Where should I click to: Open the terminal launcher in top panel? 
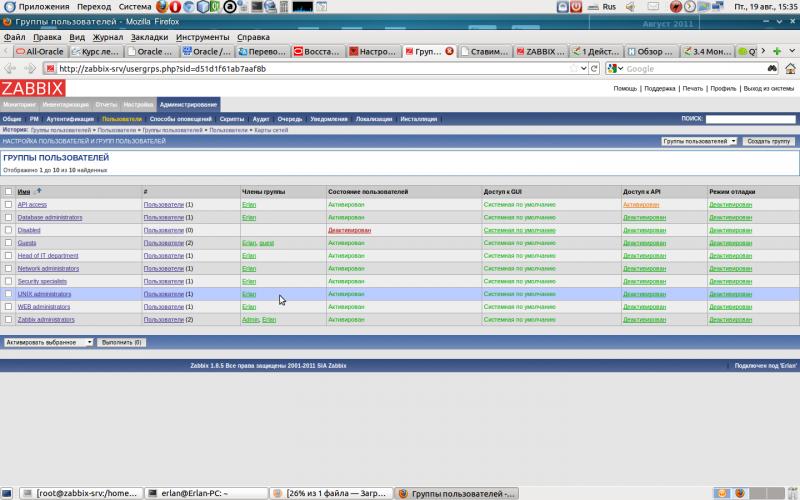(x=257, y=7)
